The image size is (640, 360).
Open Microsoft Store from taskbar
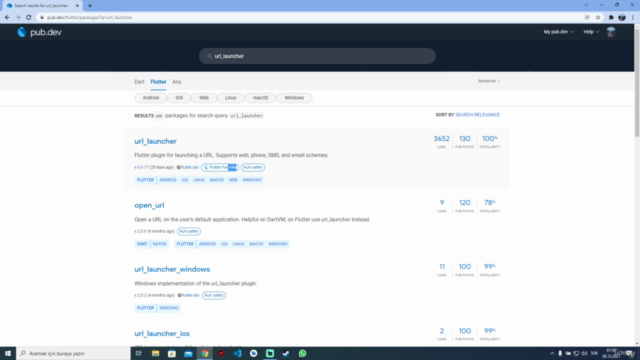coord(172,353)
